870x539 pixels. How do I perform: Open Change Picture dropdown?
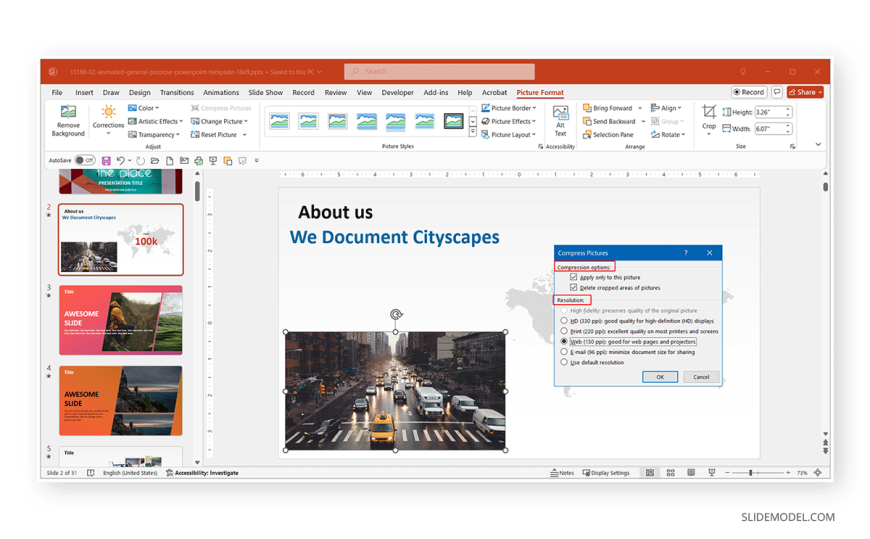coord(219,122)
